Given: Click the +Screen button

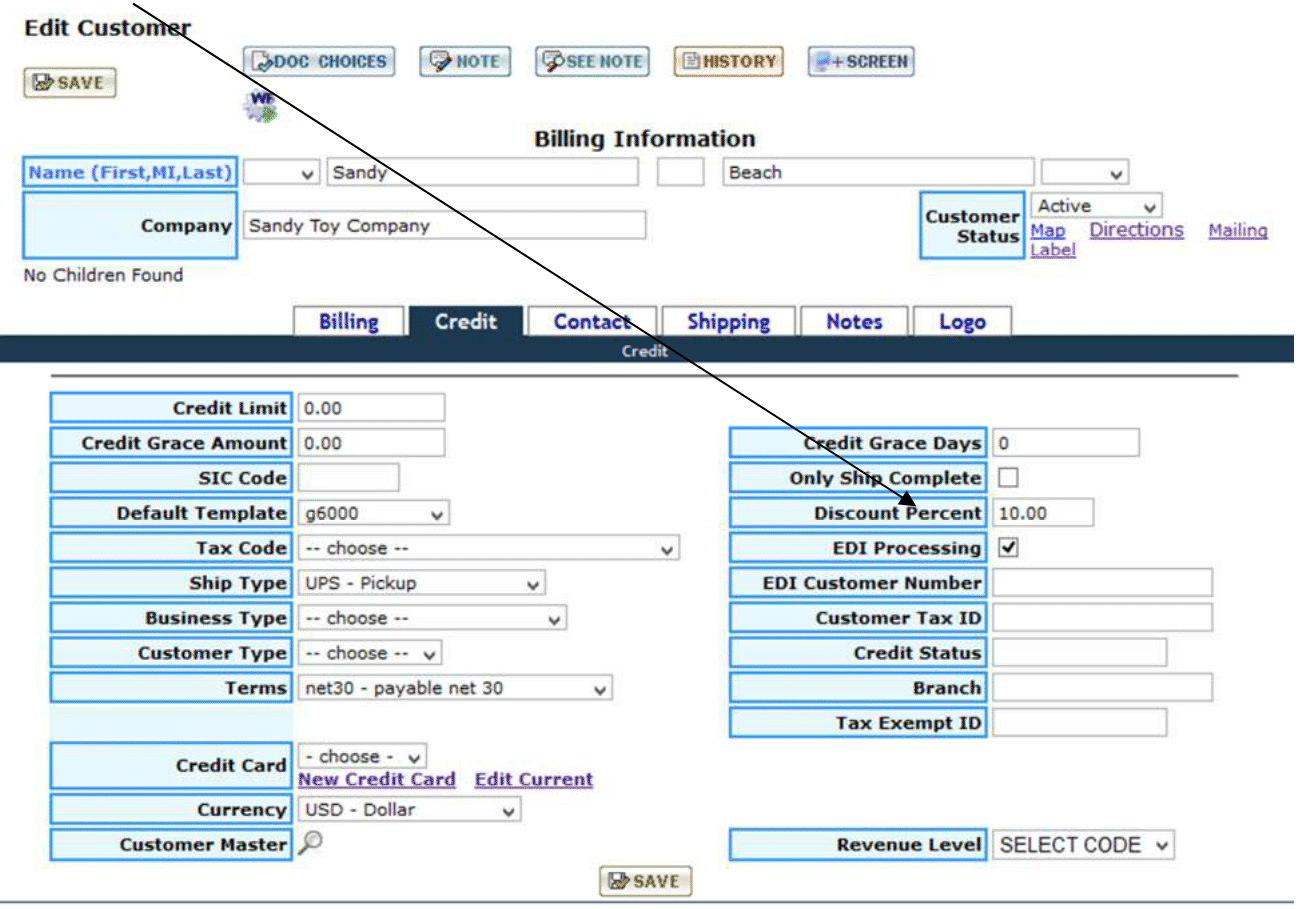Looking at the screenshot, I should click(861, 62).
